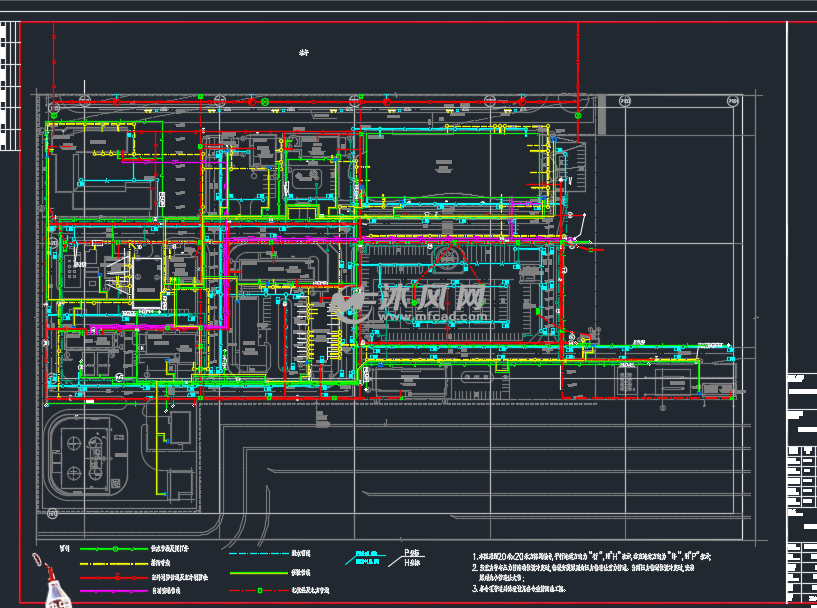Open the www.mfcad.com watermark link
This screenshot has width=817, height=608.
click(x=430, y=316)
